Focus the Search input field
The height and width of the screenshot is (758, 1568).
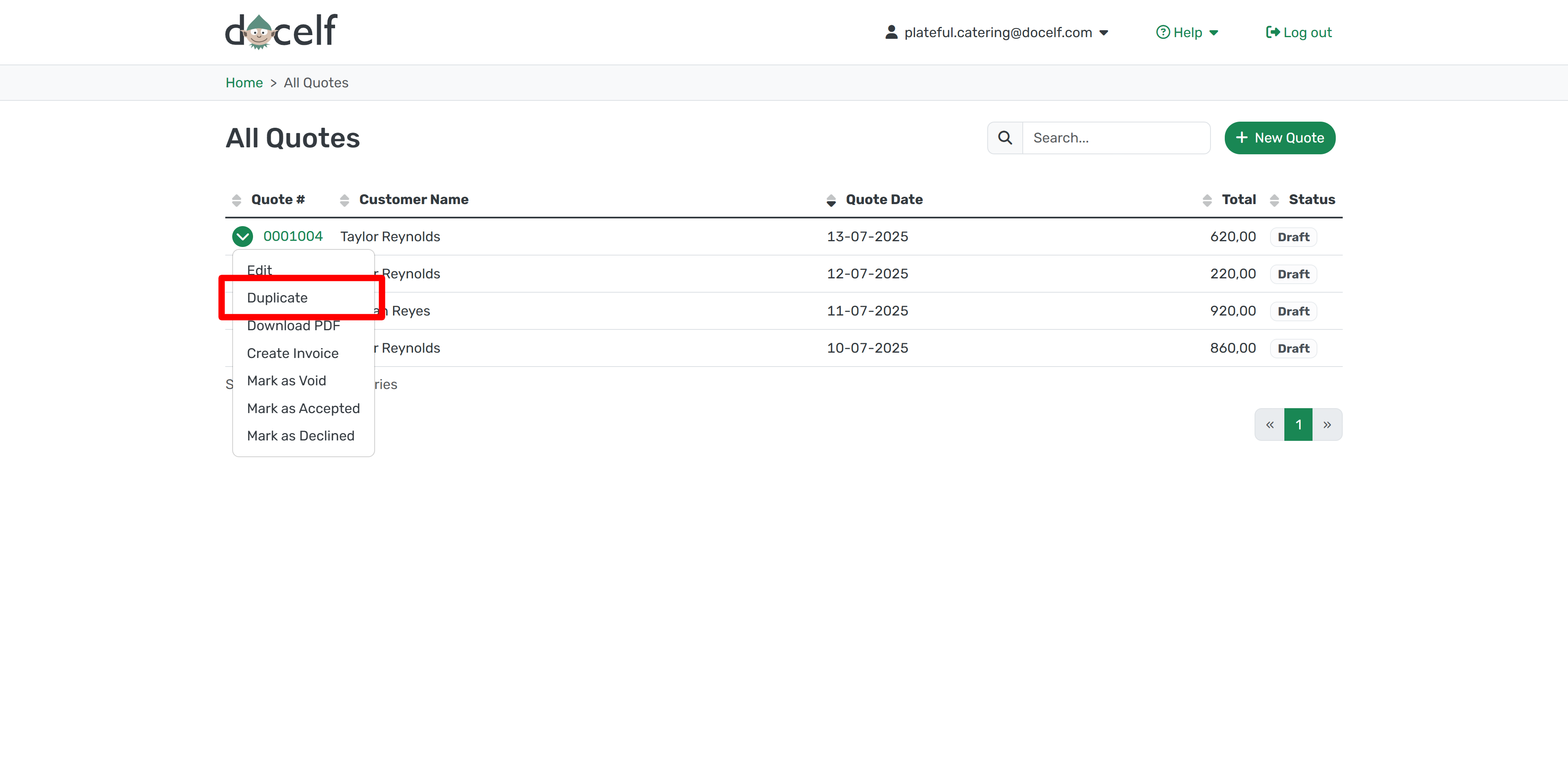click(x=1116, y=138)
